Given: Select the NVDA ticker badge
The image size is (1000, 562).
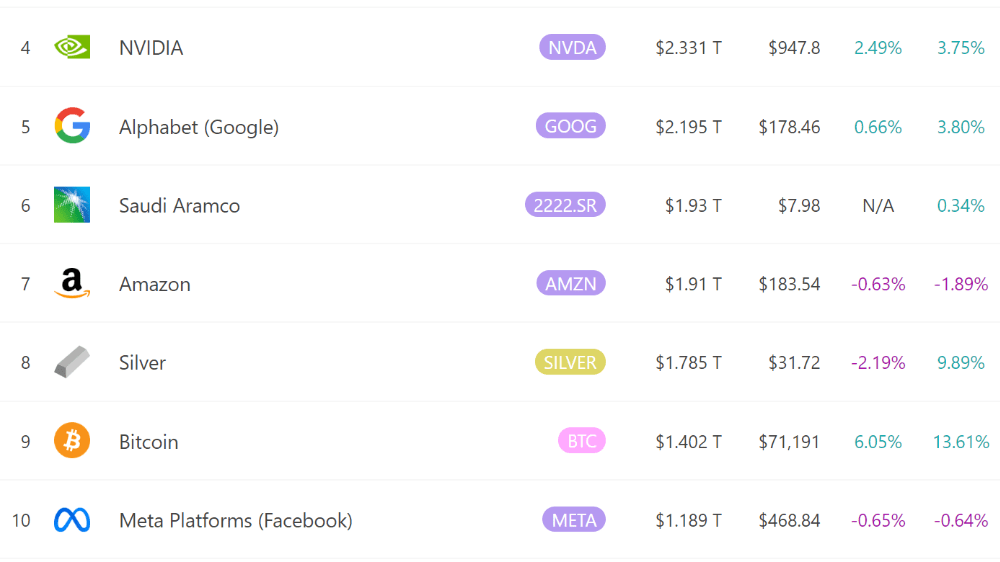Looking at the screenshot, I should [x=572, y=47].
